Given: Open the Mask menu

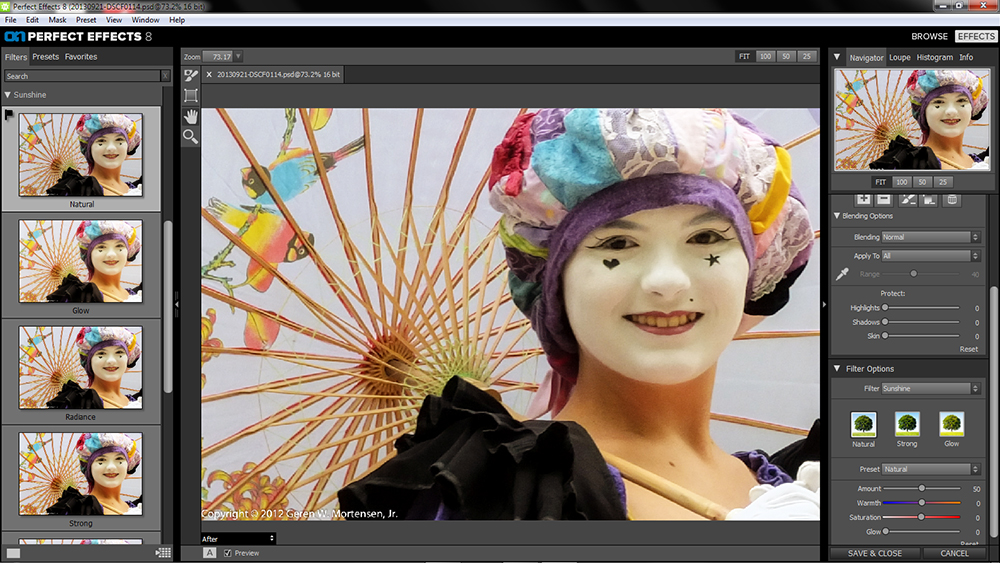Looking at the screenshot, I should tap(57, 20).
